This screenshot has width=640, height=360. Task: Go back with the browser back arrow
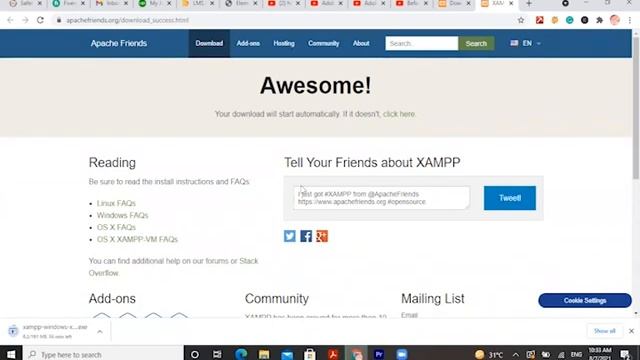(x=10, y=20)
